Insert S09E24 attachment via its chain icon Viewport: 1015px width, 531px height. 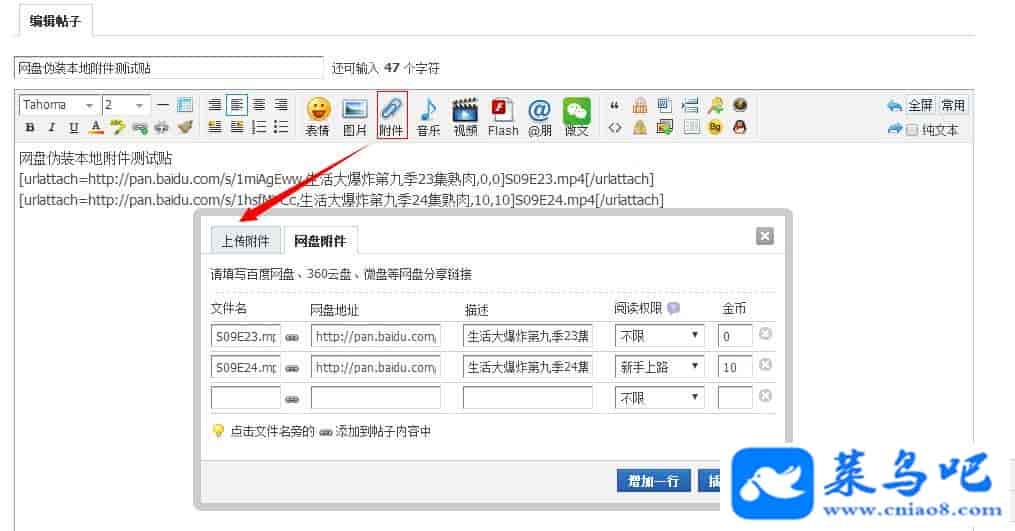tap(293, 368)
